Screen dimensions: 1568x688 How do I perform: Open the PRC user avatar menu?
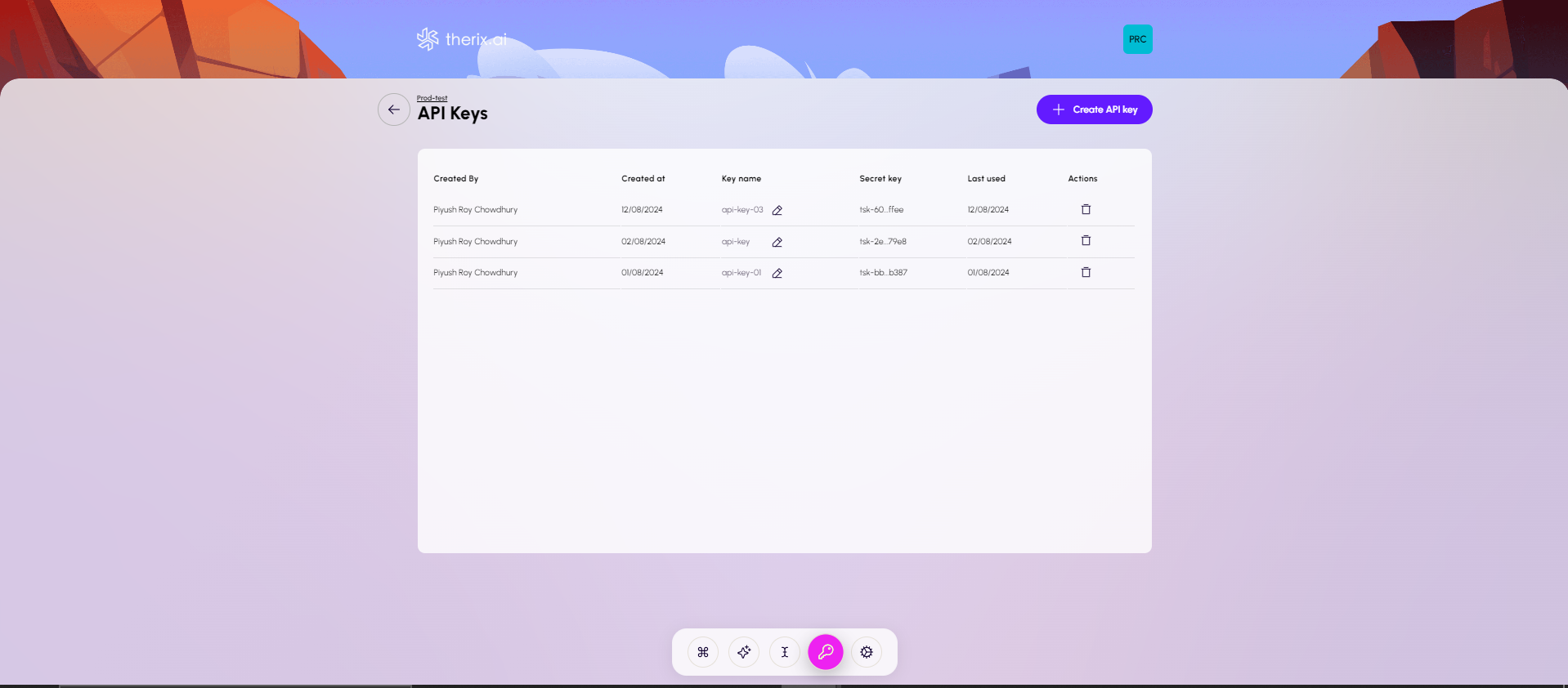coord(1137,39)
